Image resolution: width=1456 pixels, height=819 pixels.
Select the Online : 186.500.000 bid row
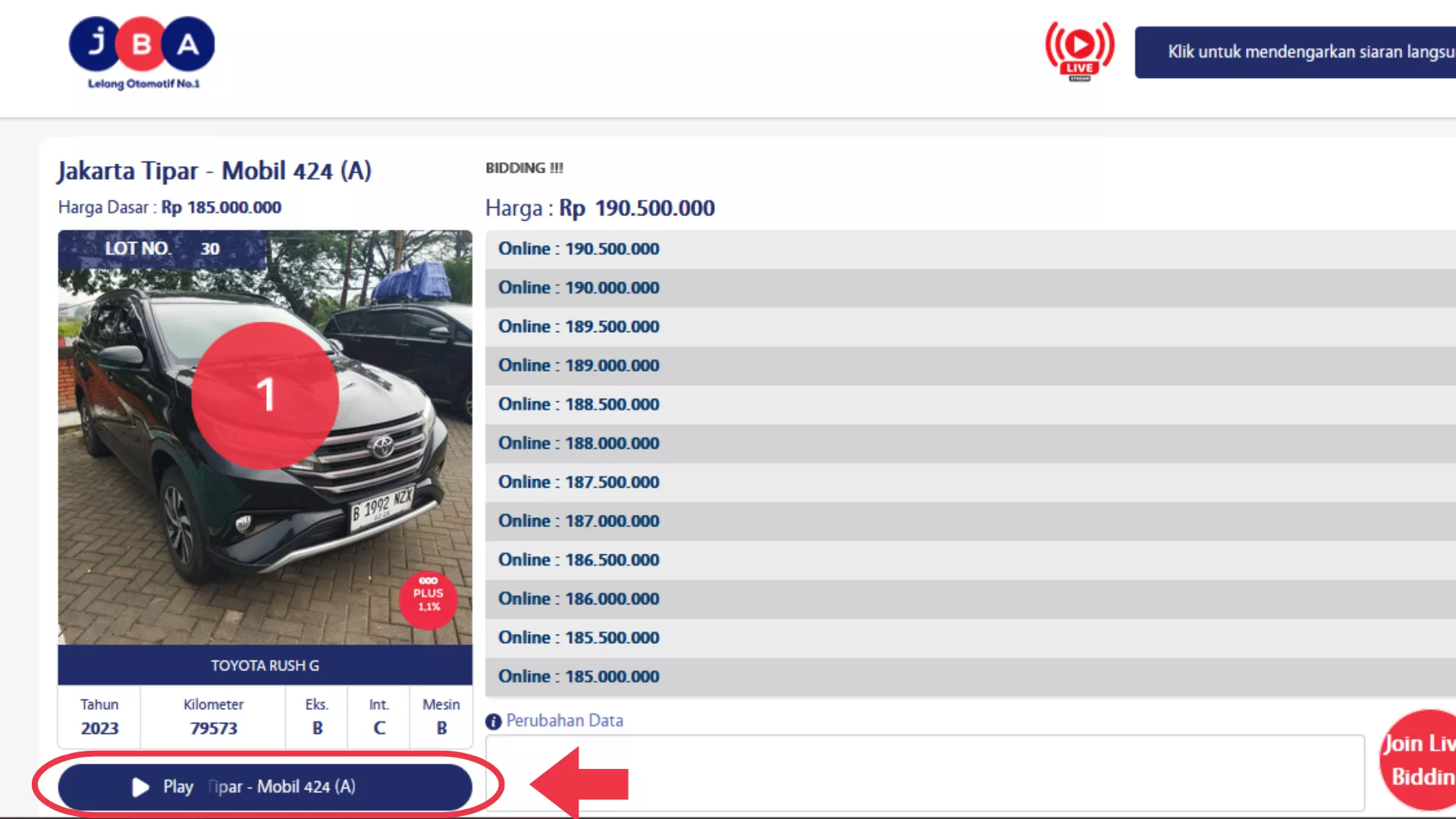coord(971,560)
